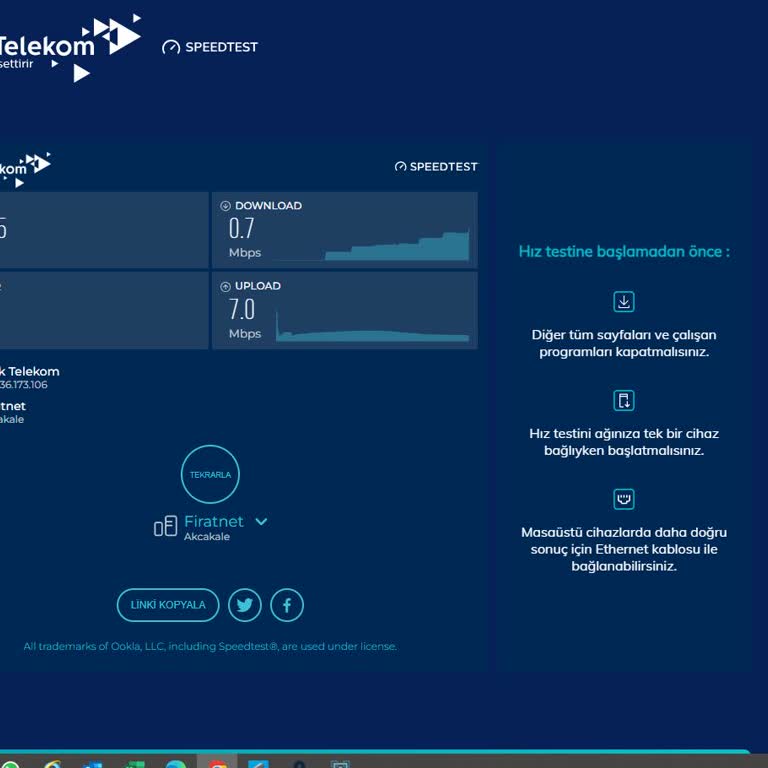The image size is (768, 768).
Task: Click the Mbps unit under upload value
Action: pyautogui.click(x=245, y=334)
